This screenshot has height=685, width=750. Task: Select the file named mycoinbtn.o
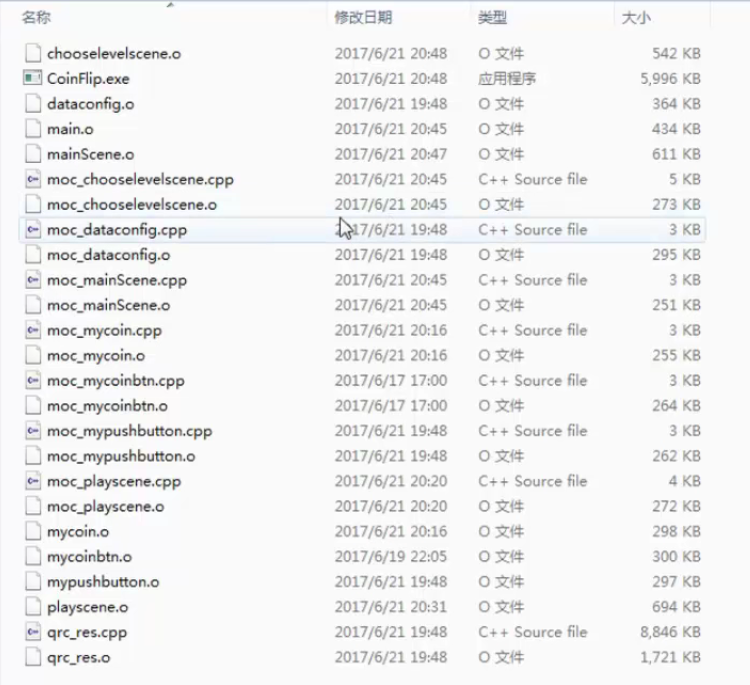coord(89,556)
